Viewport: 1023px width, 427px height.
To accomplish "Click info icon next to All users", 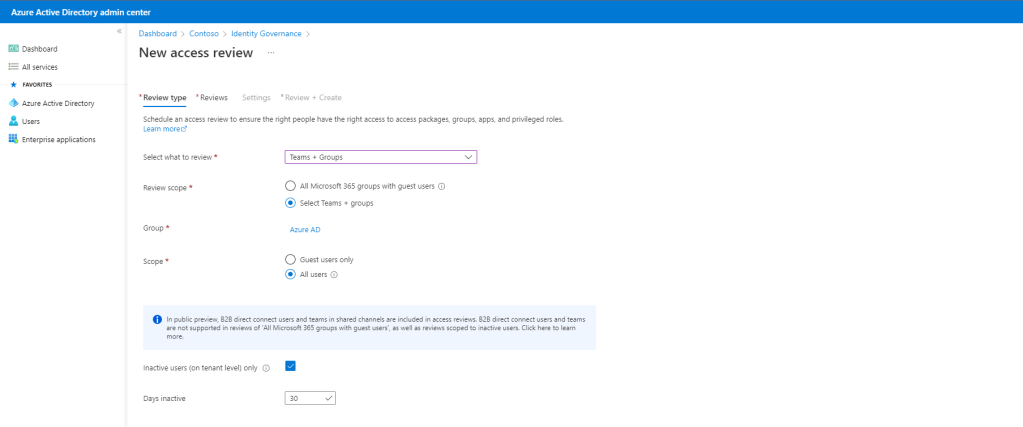I will 334,275.
